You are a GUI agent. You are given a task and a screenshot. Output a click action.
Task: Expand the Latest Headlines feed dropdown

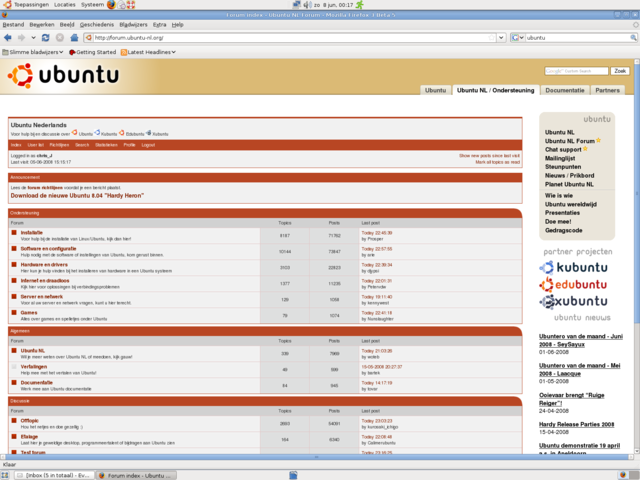(173, 52)
